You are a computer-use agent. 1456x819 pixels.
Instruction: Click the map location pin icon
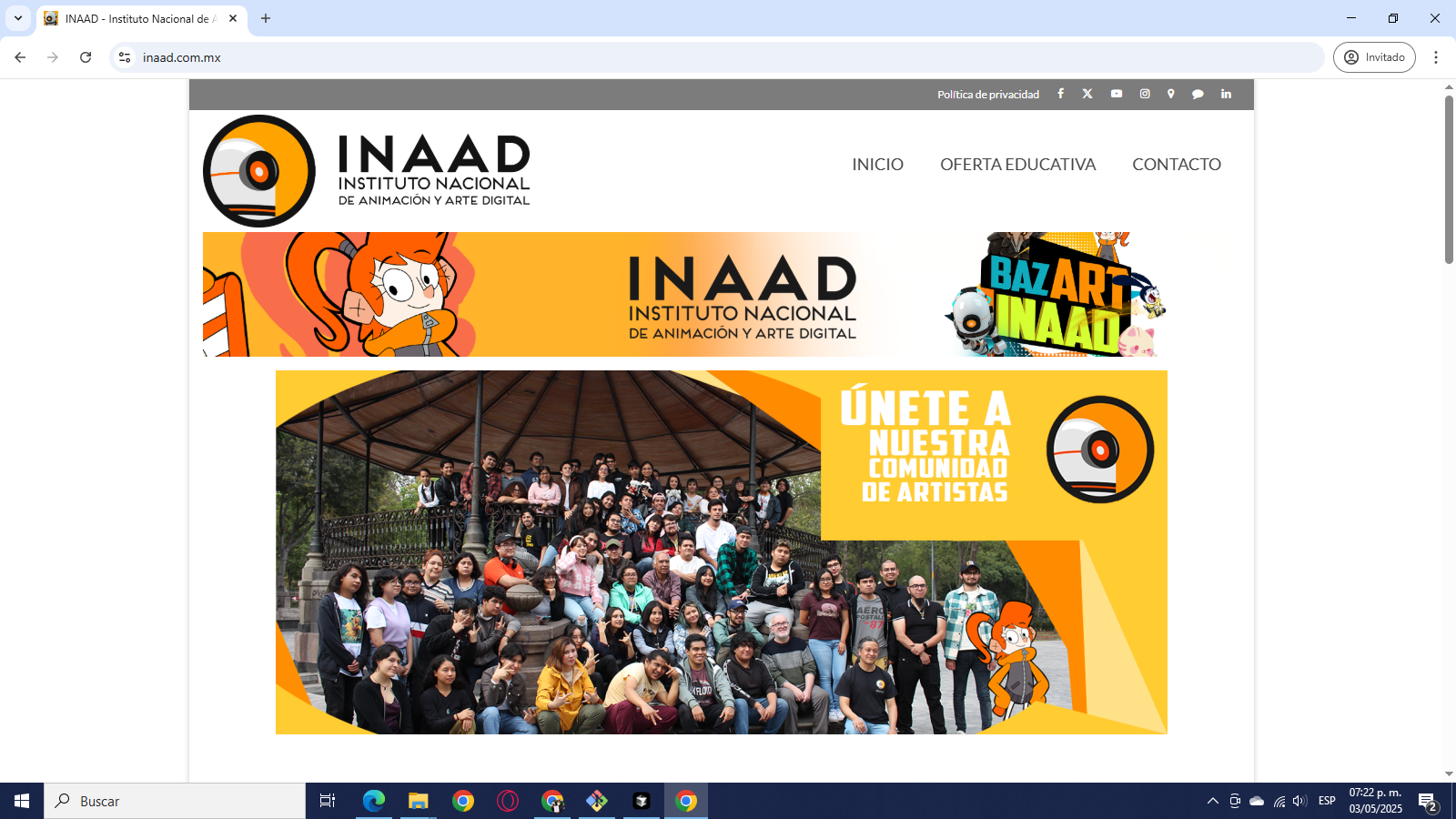(x=1171, y=94)
